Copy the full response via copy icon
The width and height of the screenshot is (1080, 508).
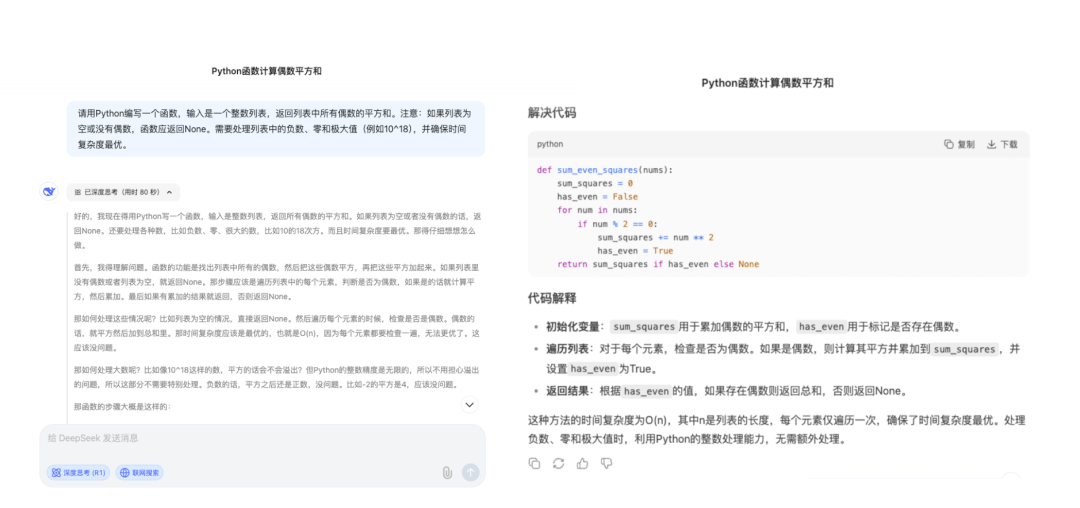tap(534, 463)
